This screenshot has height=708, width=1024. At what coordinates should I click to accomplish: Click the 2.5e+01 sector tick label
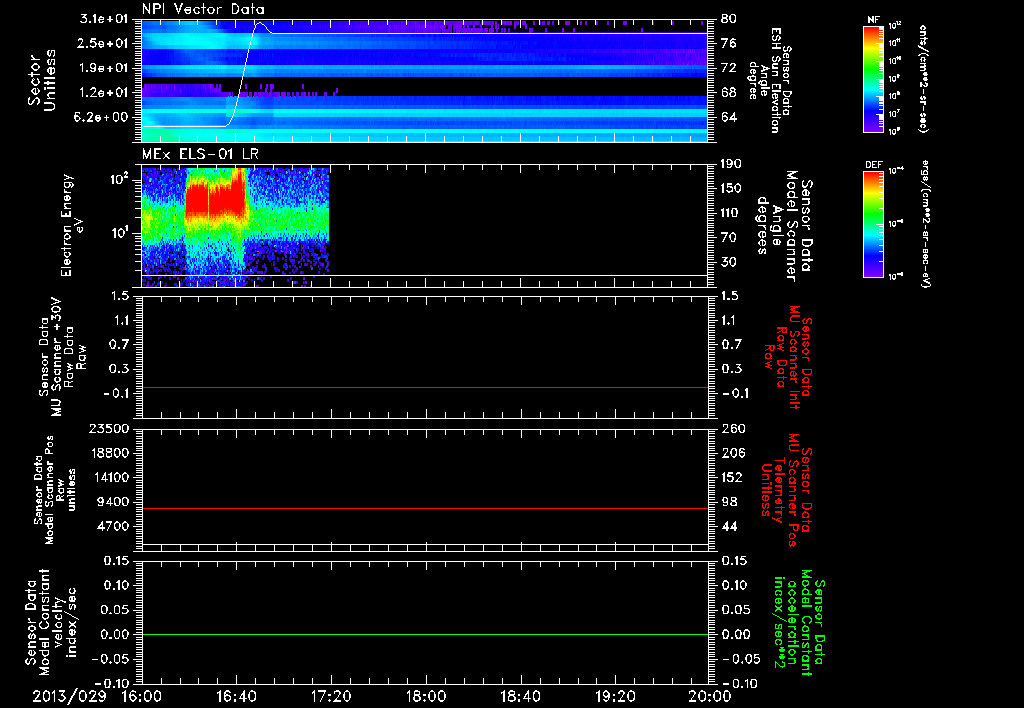[103, 43]
